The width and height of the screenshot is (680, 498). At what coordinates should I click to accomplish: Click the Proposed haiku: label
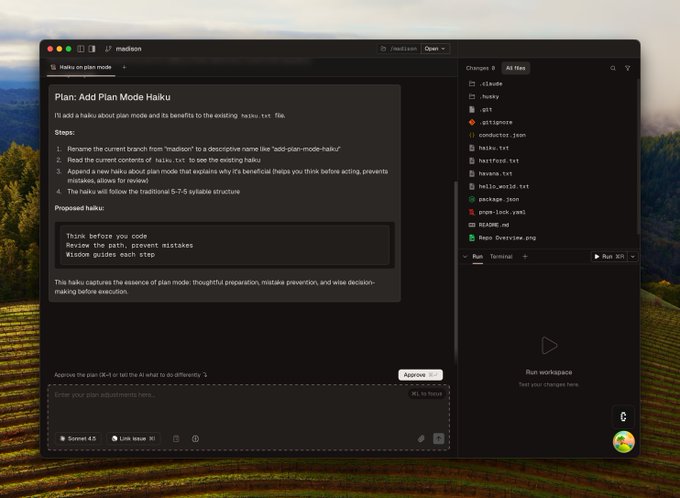click(x=79, y=208)
